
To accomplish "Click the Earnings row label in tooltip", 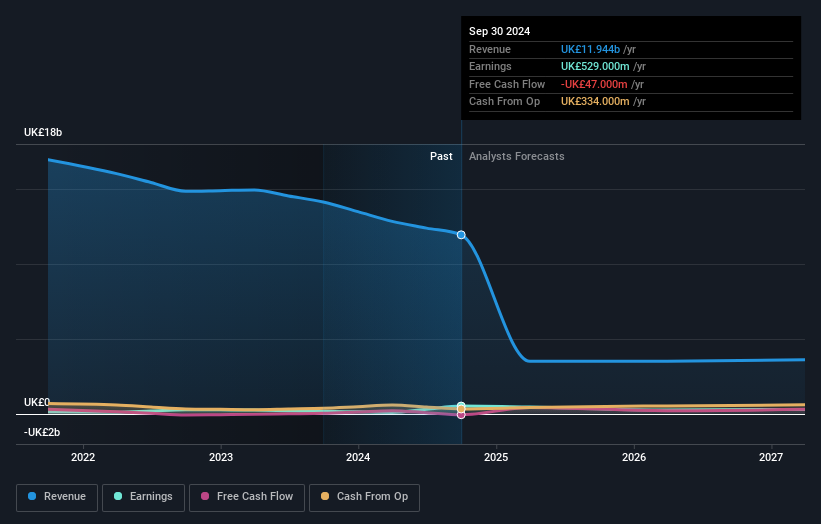I will [490, 66].
